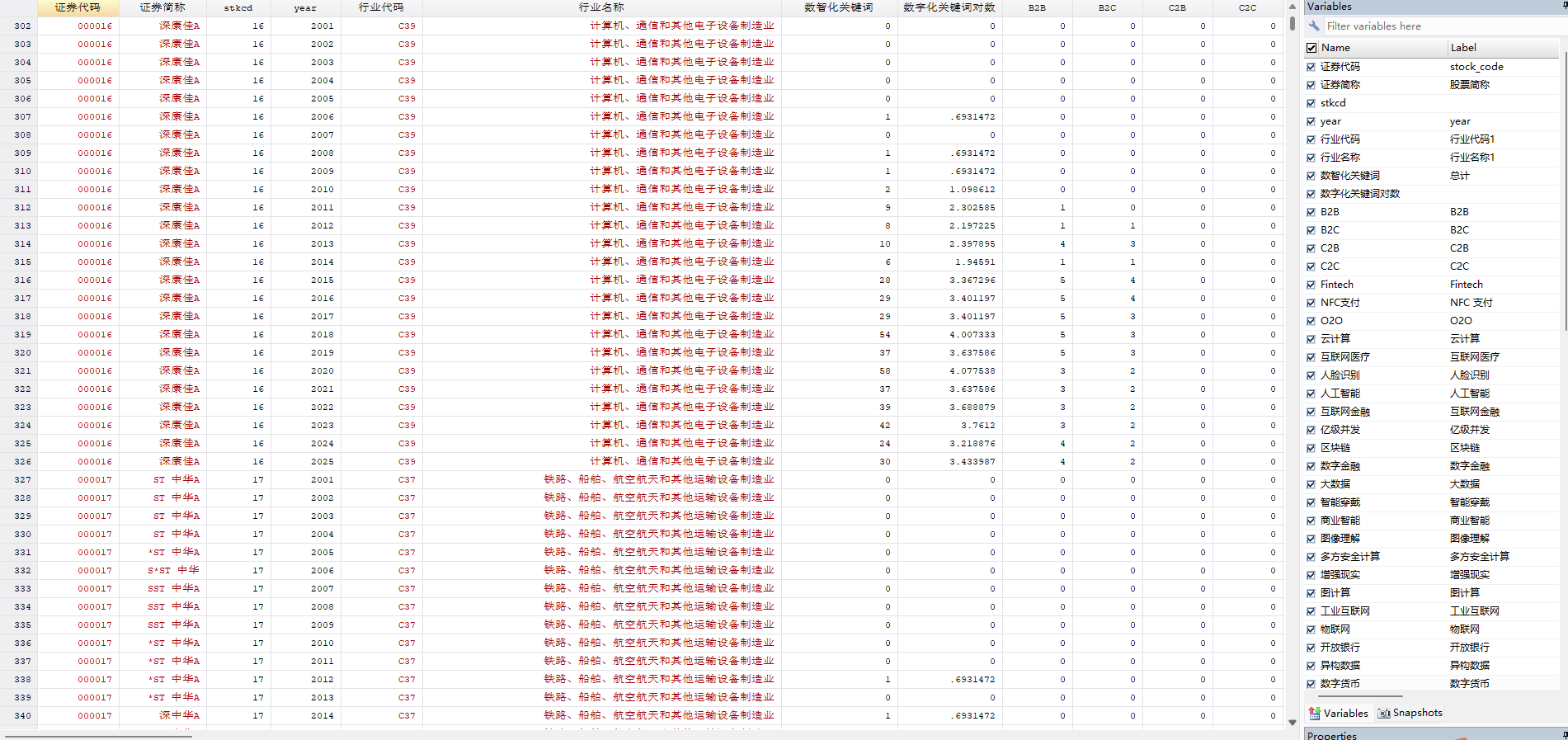Click the 数智化关键词 column header in data grid
This screenshot has width=1568, height=740.
click(839, 7)
